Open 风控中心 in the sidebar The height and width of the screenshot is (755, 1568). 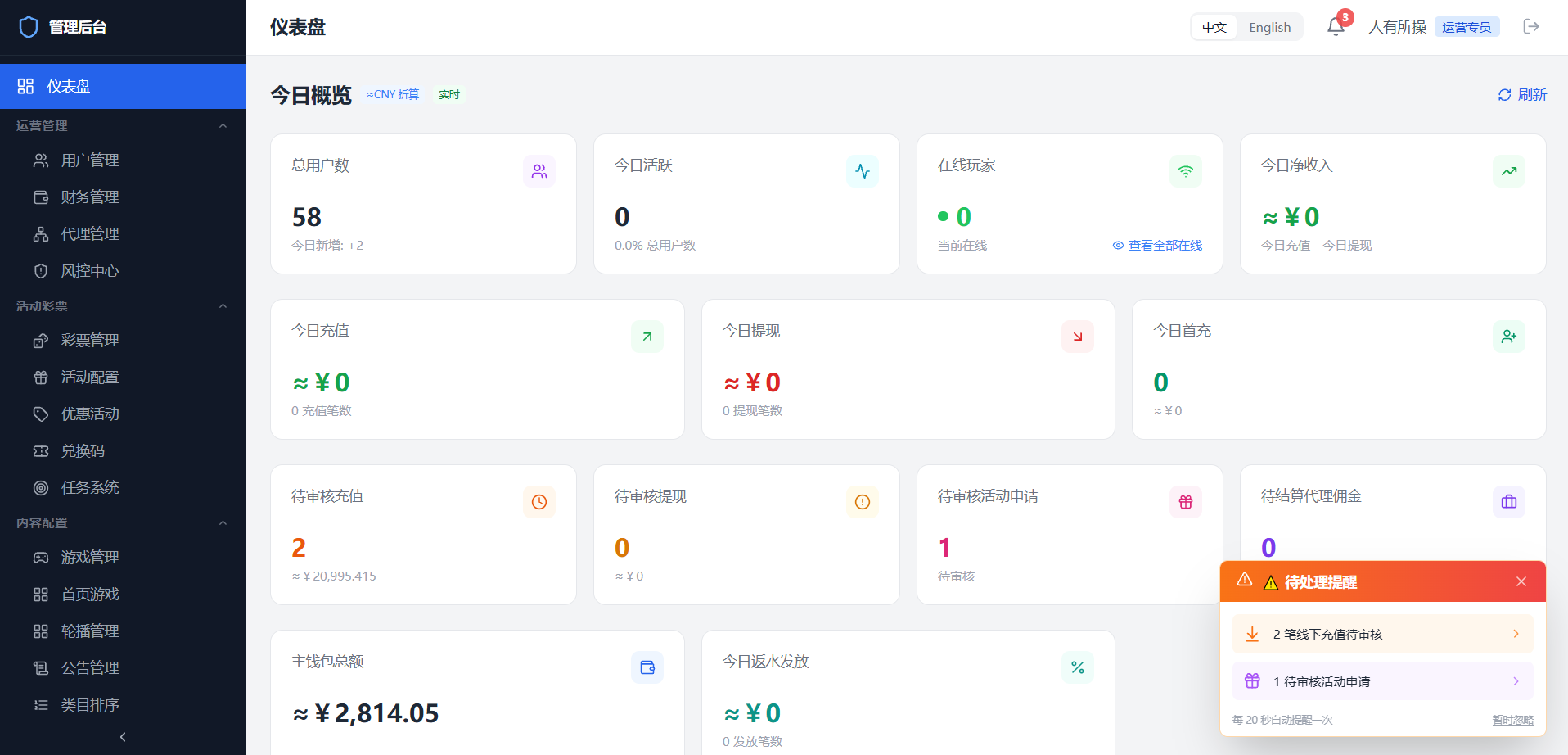pyautogui.click(x=123, y=271)
